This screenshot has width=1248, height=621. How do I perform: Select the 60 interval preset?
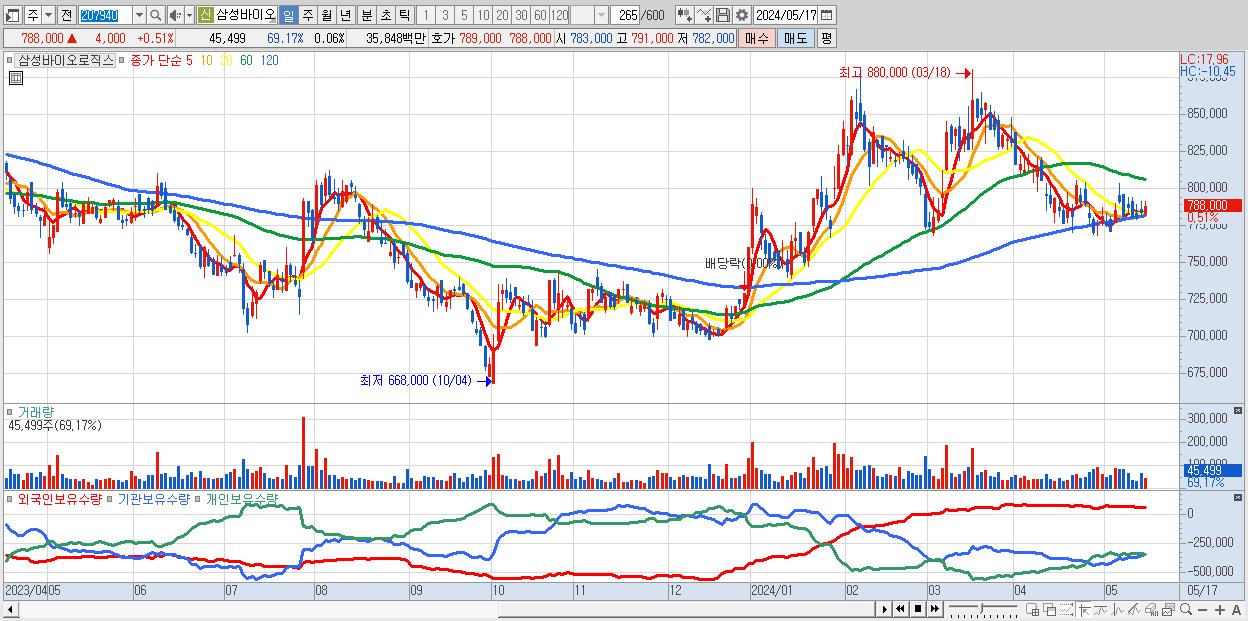click(x=540, y=16)
